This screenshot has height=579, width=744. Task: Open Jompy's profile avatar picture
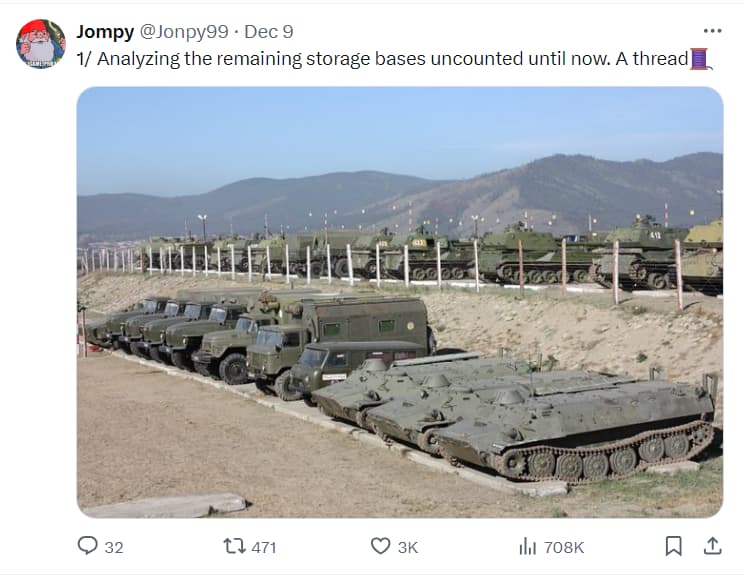(x=41, y=44)
